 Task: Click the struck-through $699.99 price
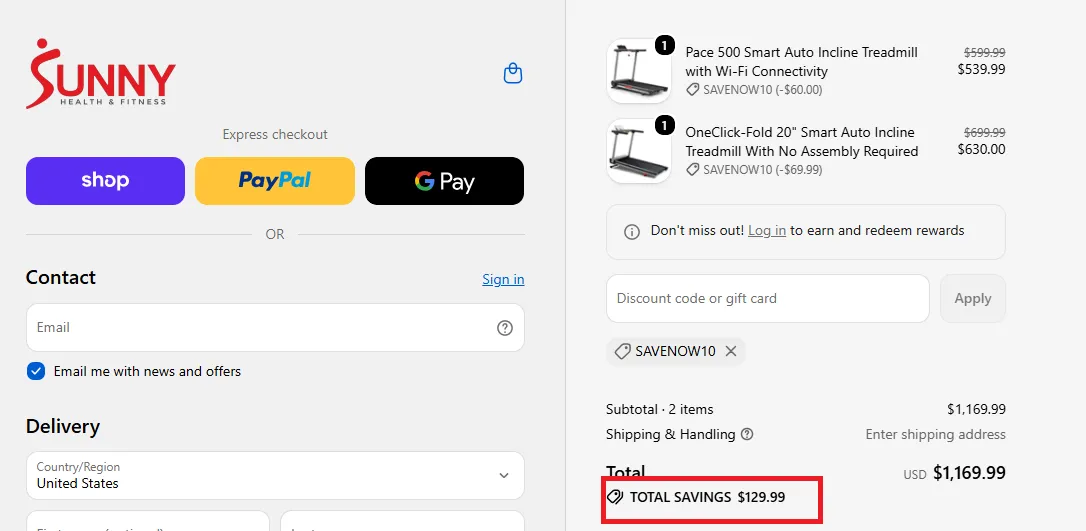coord(984,132)
